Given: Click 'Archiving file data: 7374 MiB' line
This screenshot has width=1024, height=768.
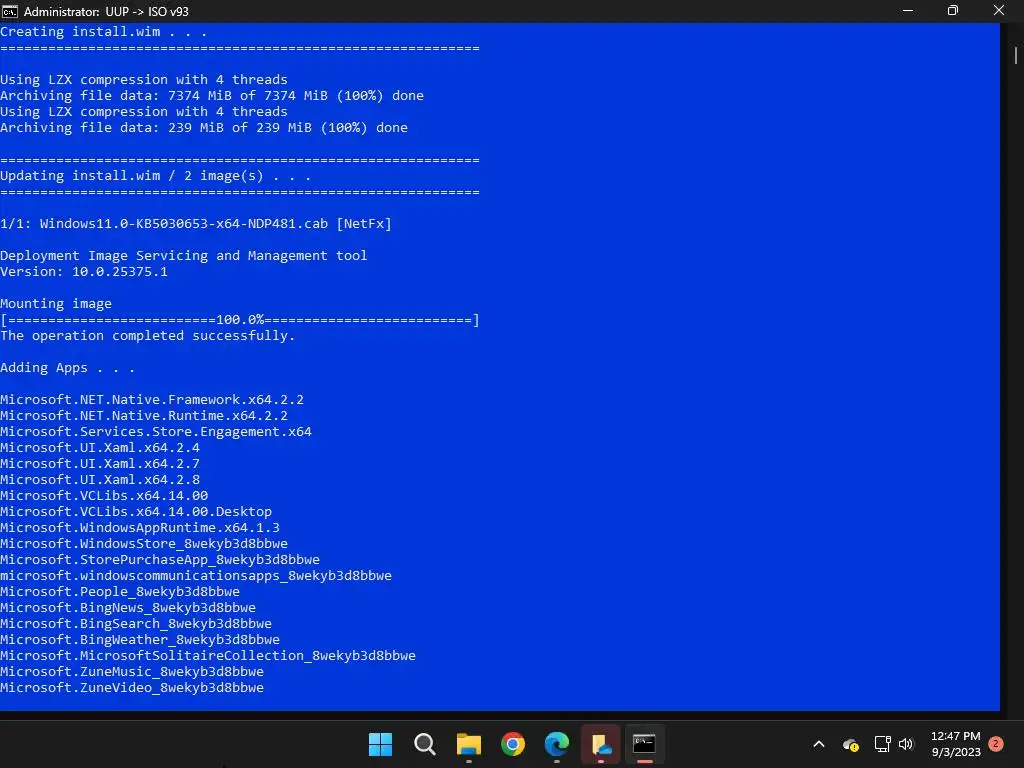Looking at the screenshot, I should coord(212,96).
